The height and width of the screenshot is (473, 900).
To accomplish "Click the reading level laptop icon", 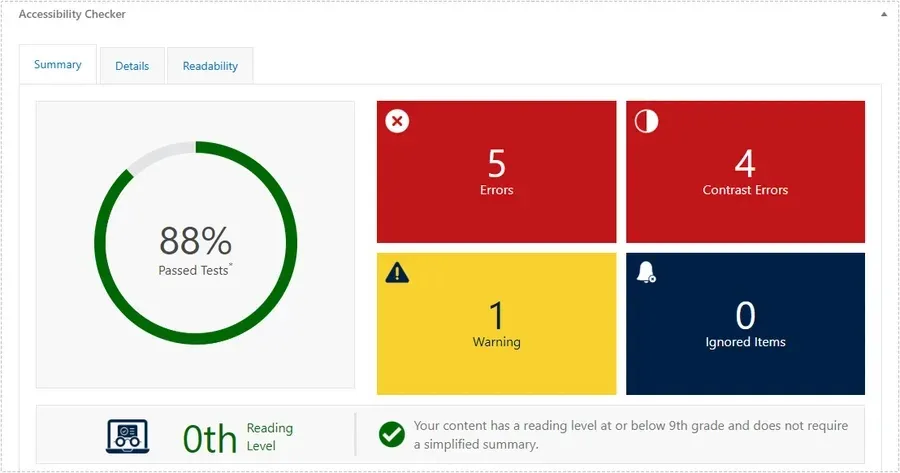I will coord(128,436).
